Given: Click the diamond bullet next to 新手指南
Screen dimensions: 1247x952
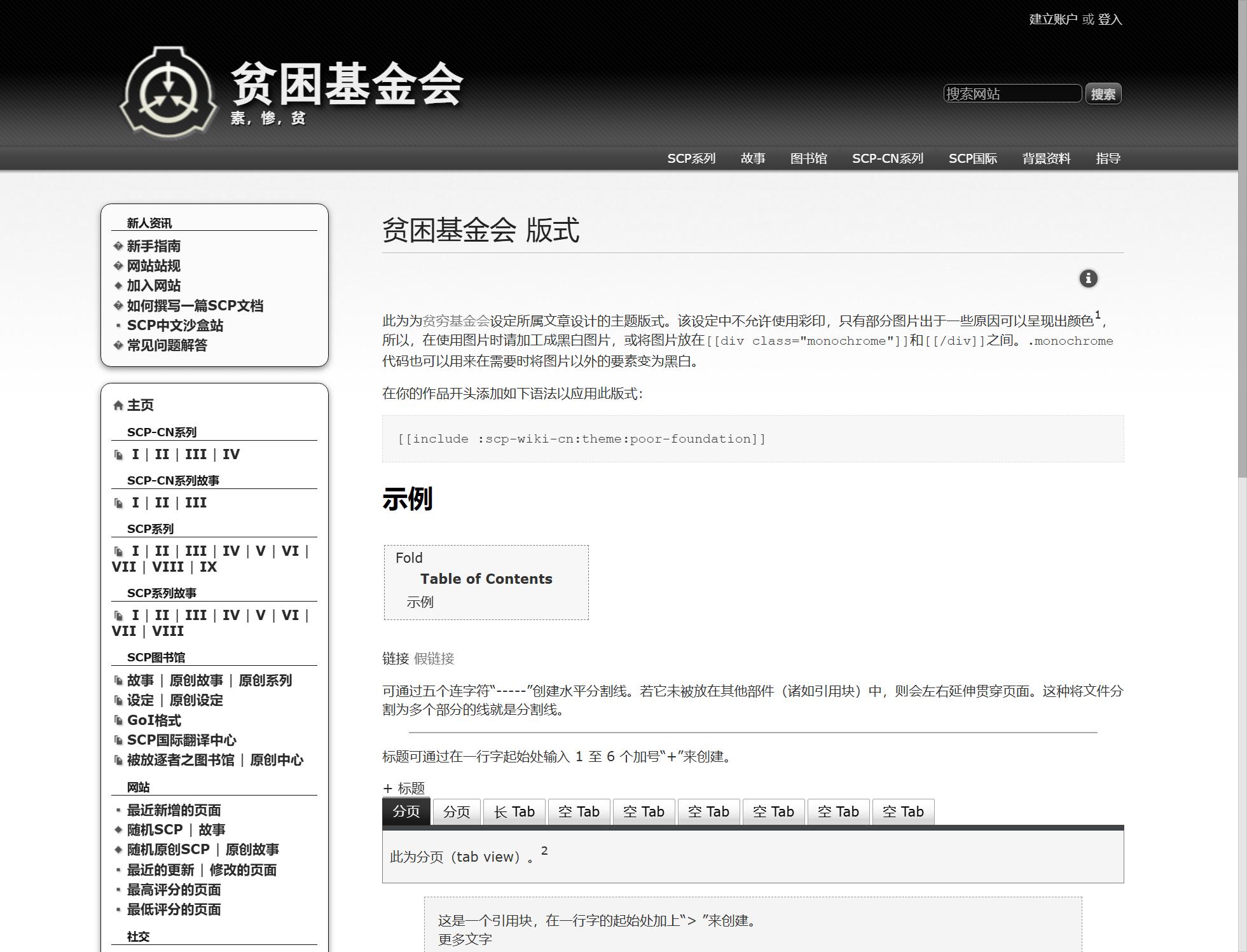Looking at the screenshot, I should point(118,246).
